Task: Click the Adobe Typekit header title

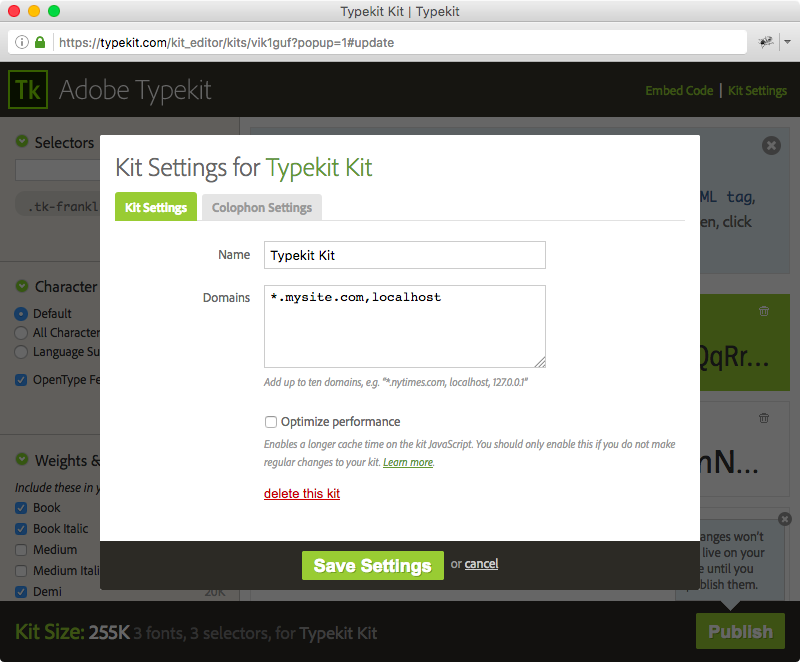Action: click(135, 90)
